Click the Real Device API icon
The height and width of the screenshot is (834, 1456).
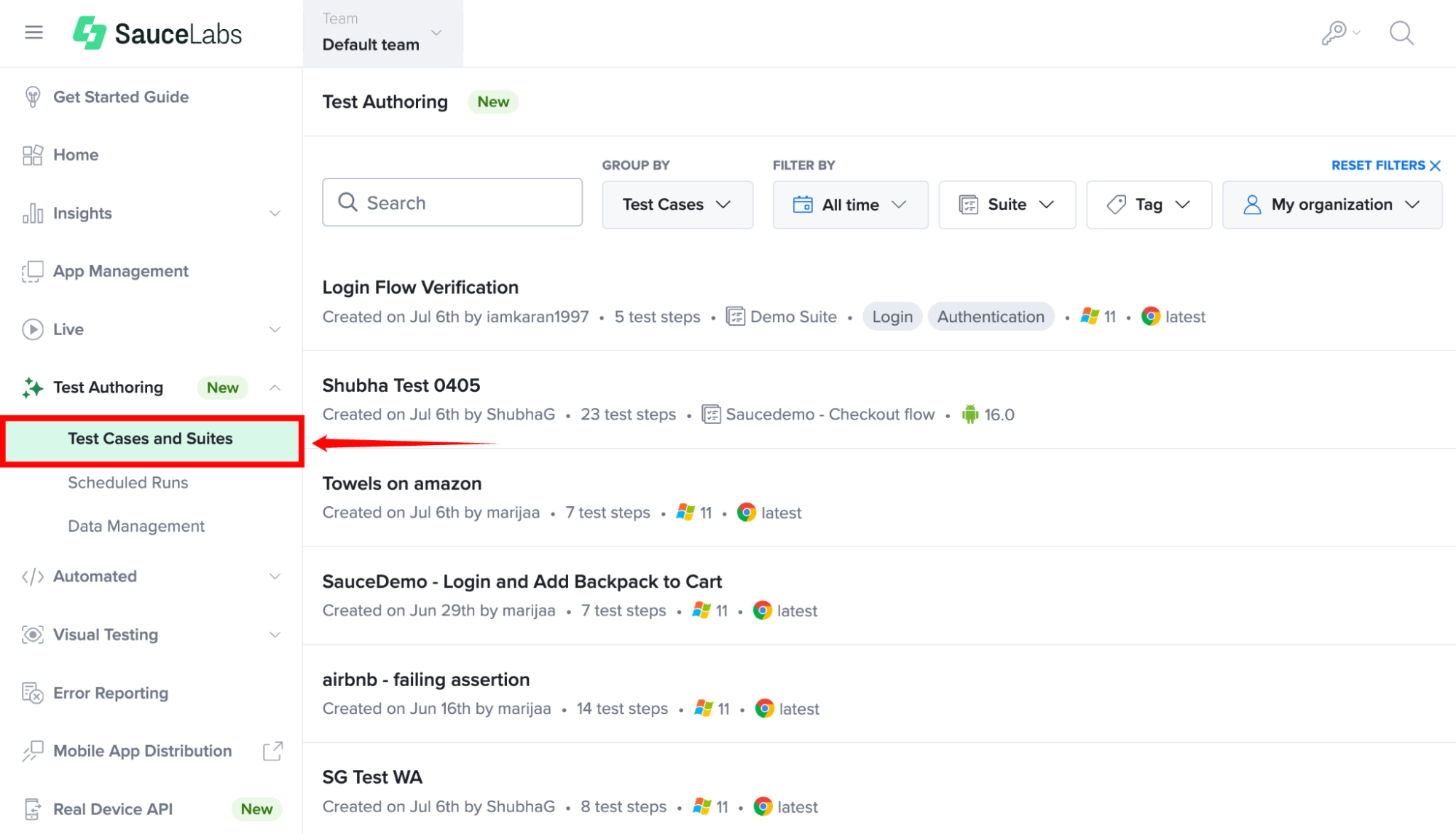[33, 809]
